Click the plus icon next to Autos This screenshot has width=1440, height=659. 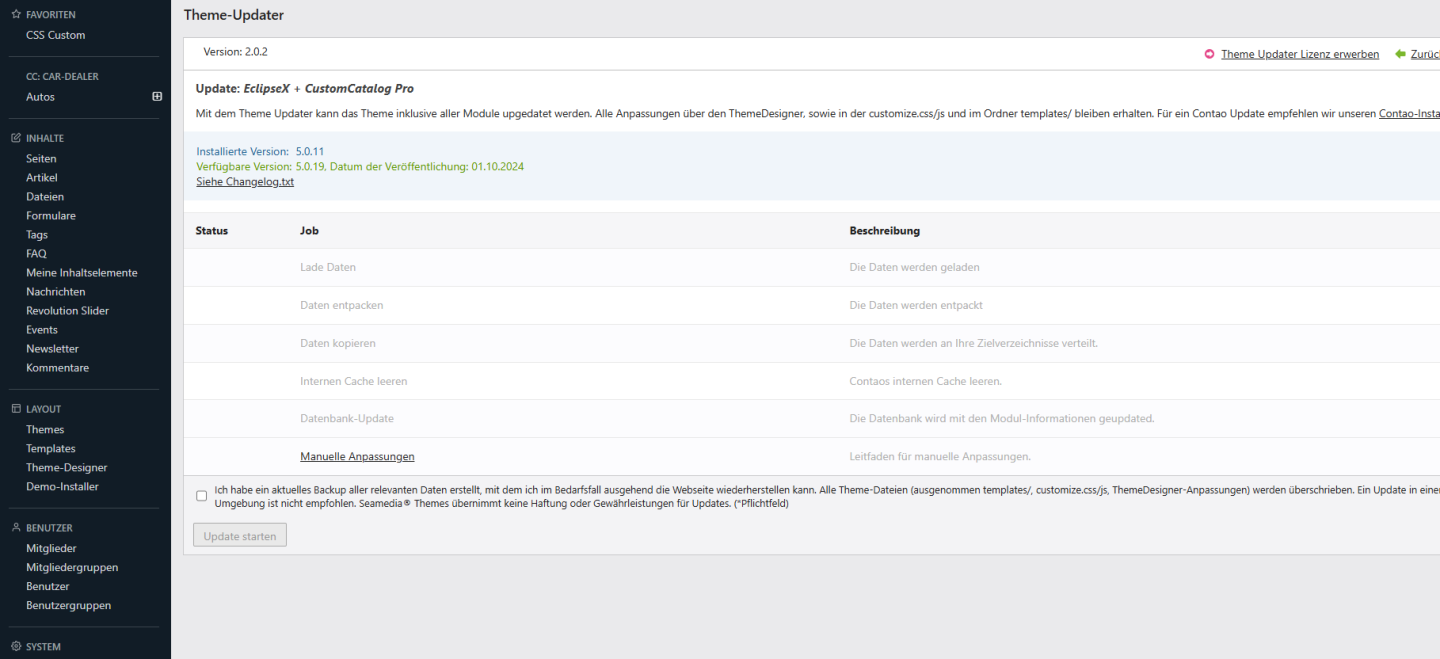(x=157, y=97)
